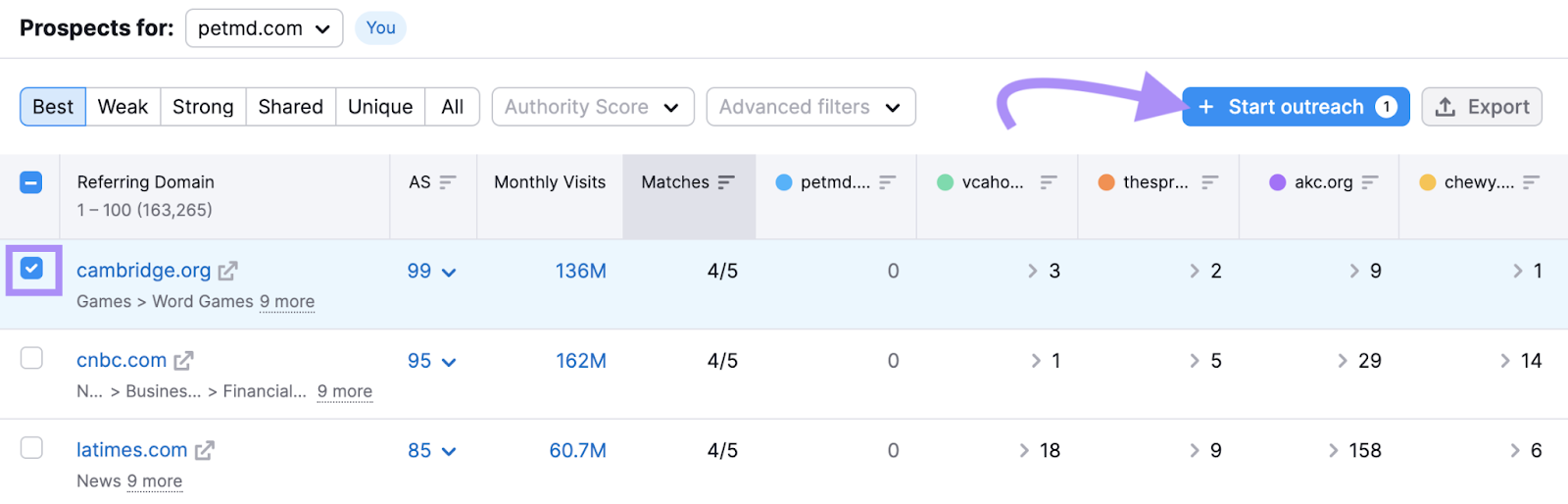Viewport: 1568px width, 504px height.
Task: Select the latimes.com row checkbox
Action: click(31, 448)
